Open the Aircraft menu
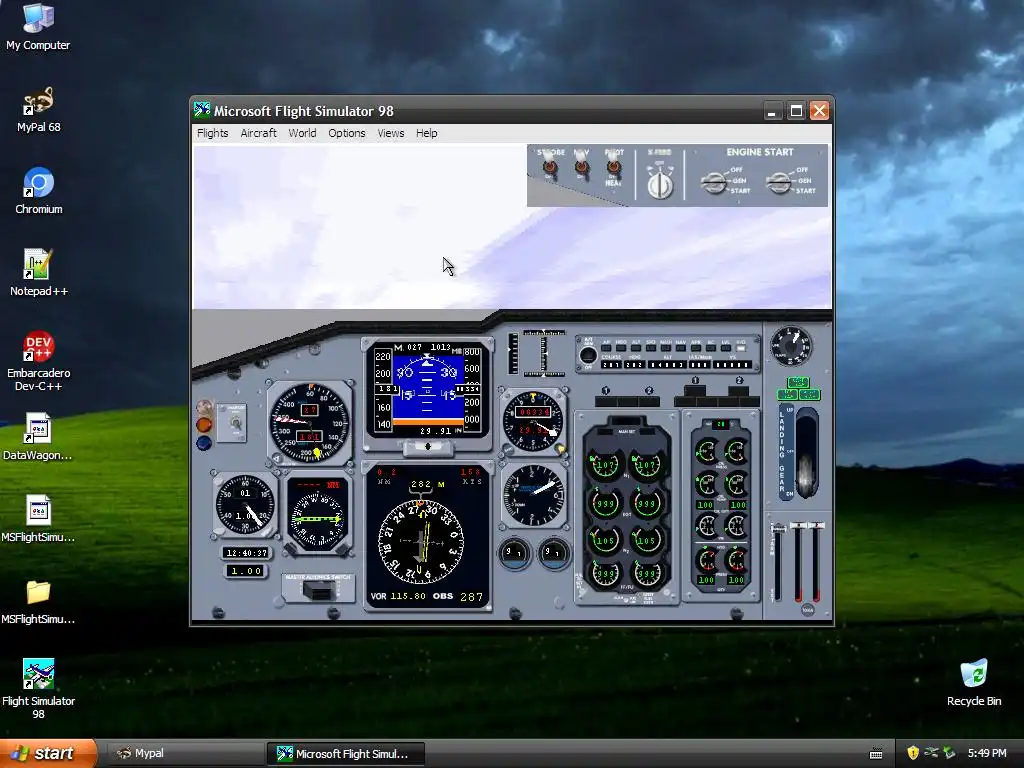The image size is (1024, 768). pos(259,133)
